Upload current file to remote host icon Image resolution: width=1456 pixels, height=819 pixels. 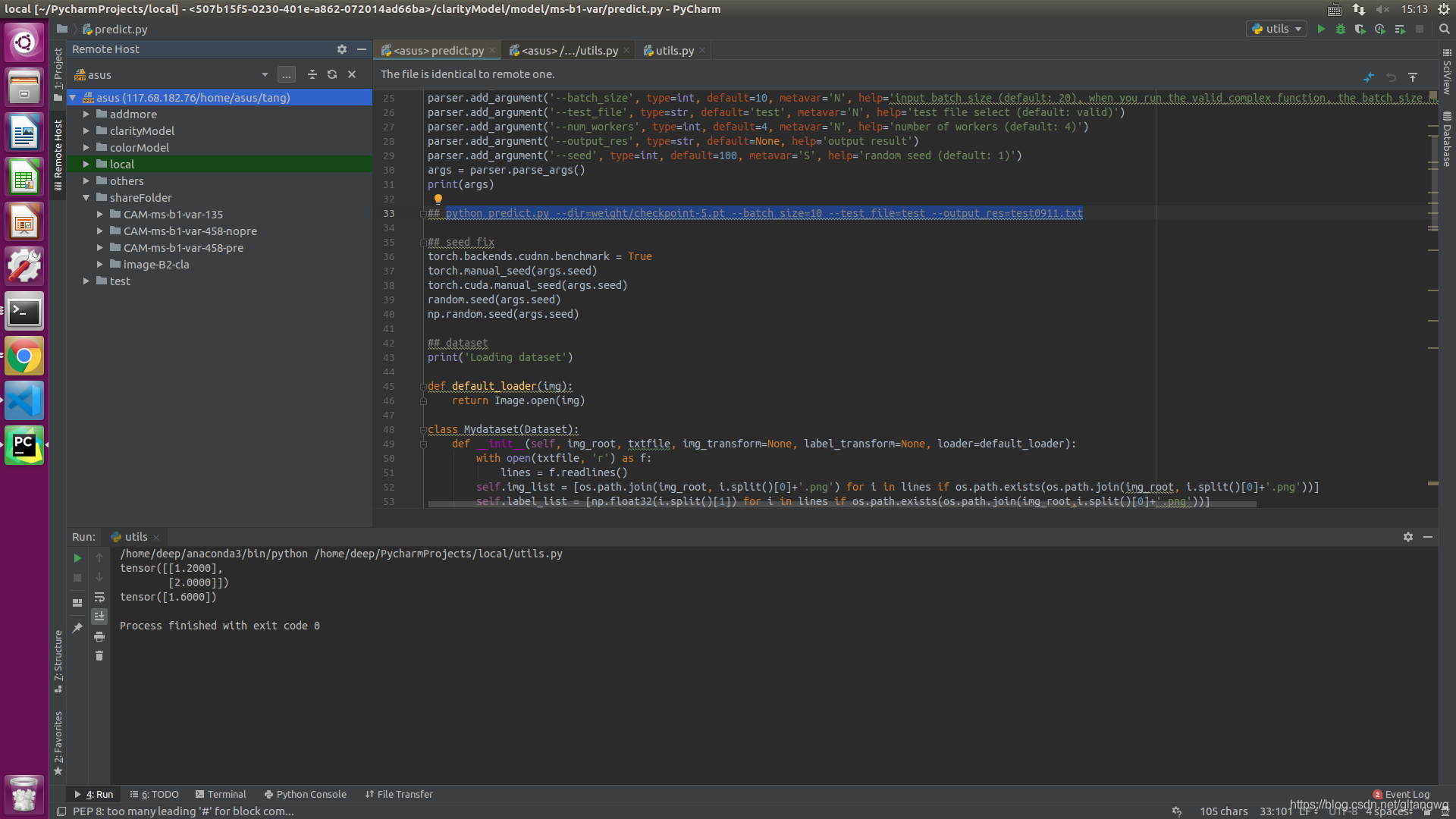tap(1413, 77)
